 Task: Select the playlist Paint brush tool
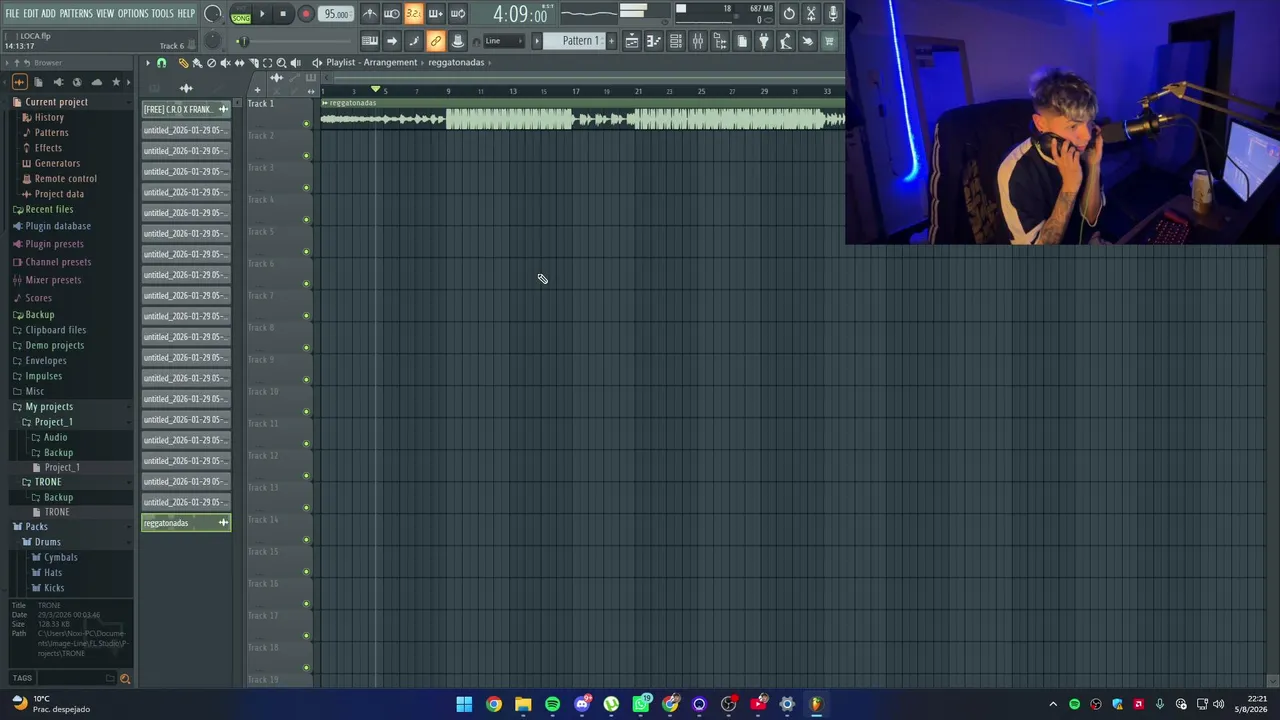point(197,63)
